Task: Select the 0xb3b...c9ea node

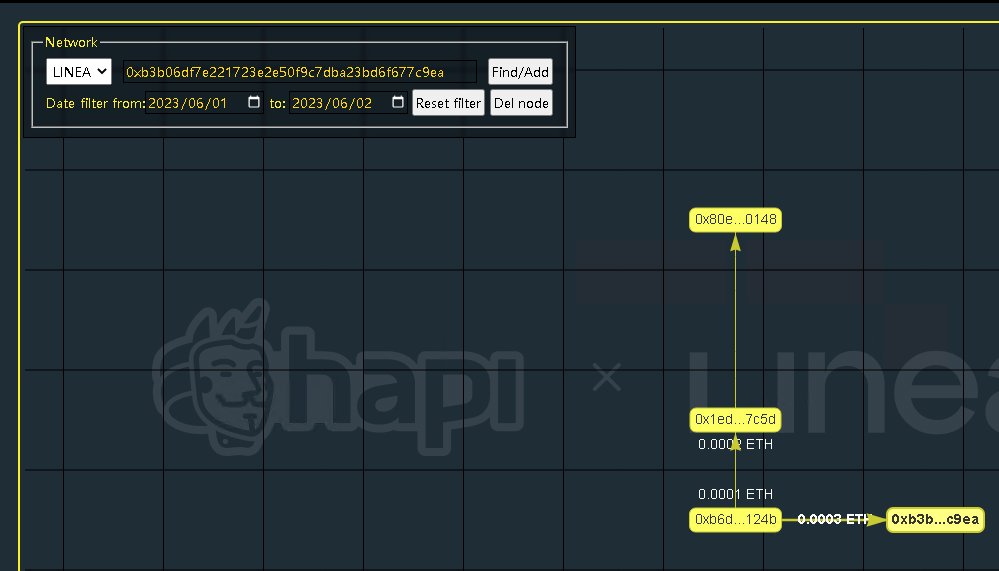Action: coord(935,519)
